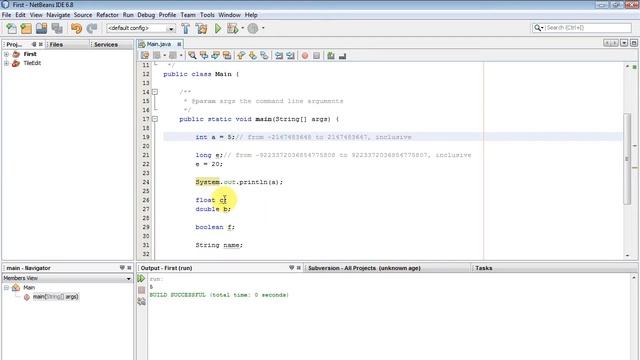The width and height of the screenshot is (640, 360).
Task: Click the Output window stop square button
Action: coord(141,290)
